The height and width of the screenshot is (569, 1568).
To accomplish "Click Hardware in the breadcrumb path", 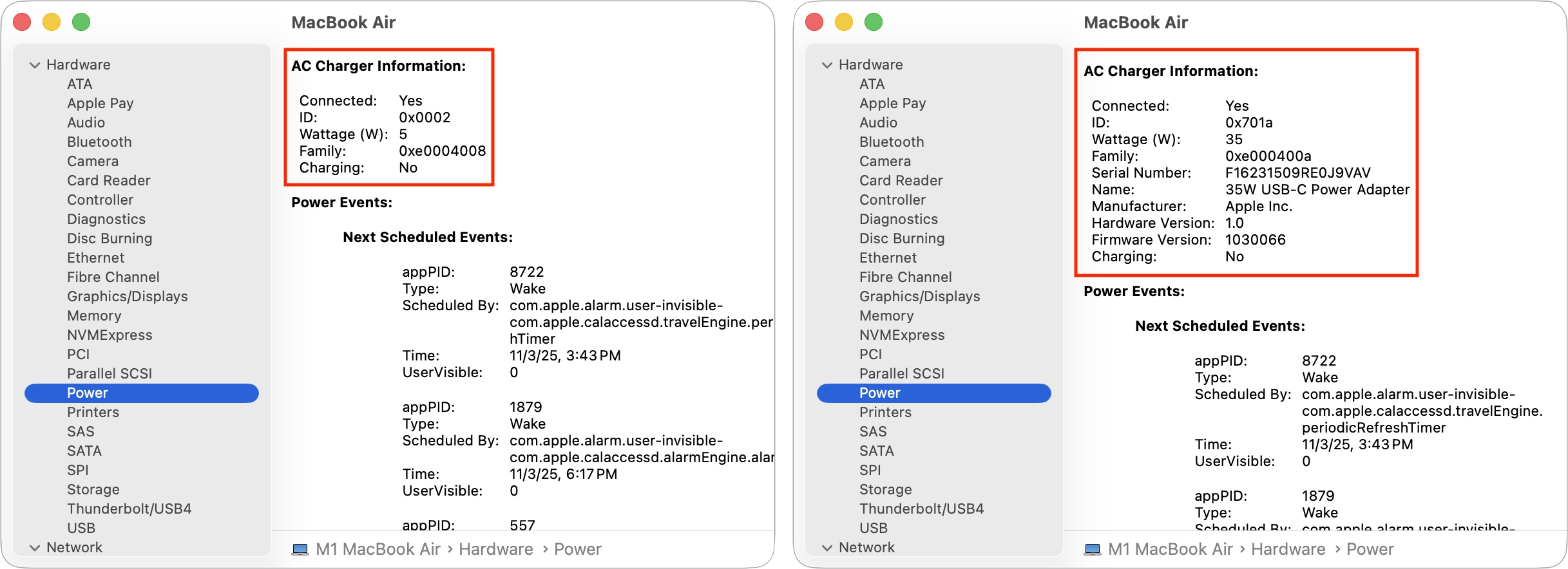I will [495, 549].
